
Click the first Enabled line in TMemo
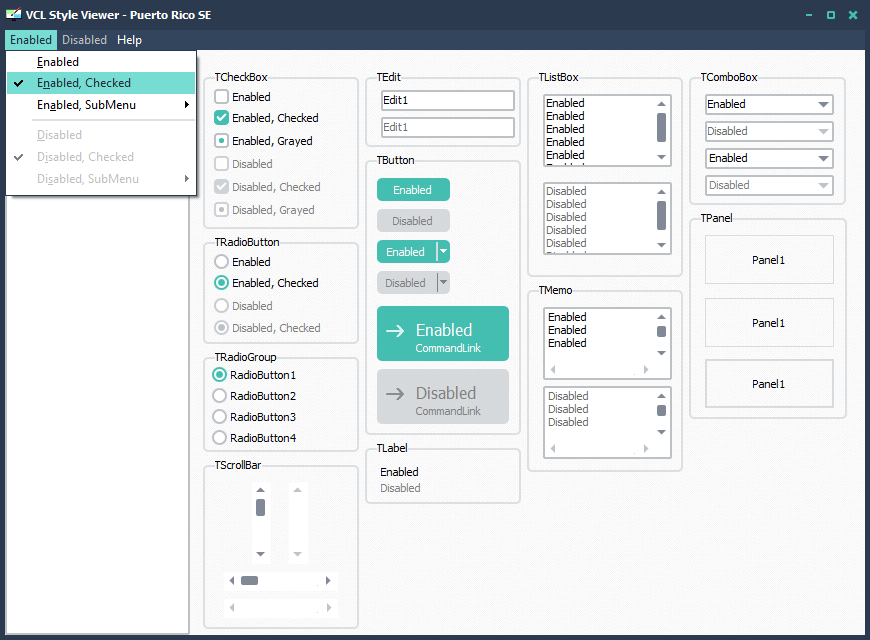click(567, 317)
